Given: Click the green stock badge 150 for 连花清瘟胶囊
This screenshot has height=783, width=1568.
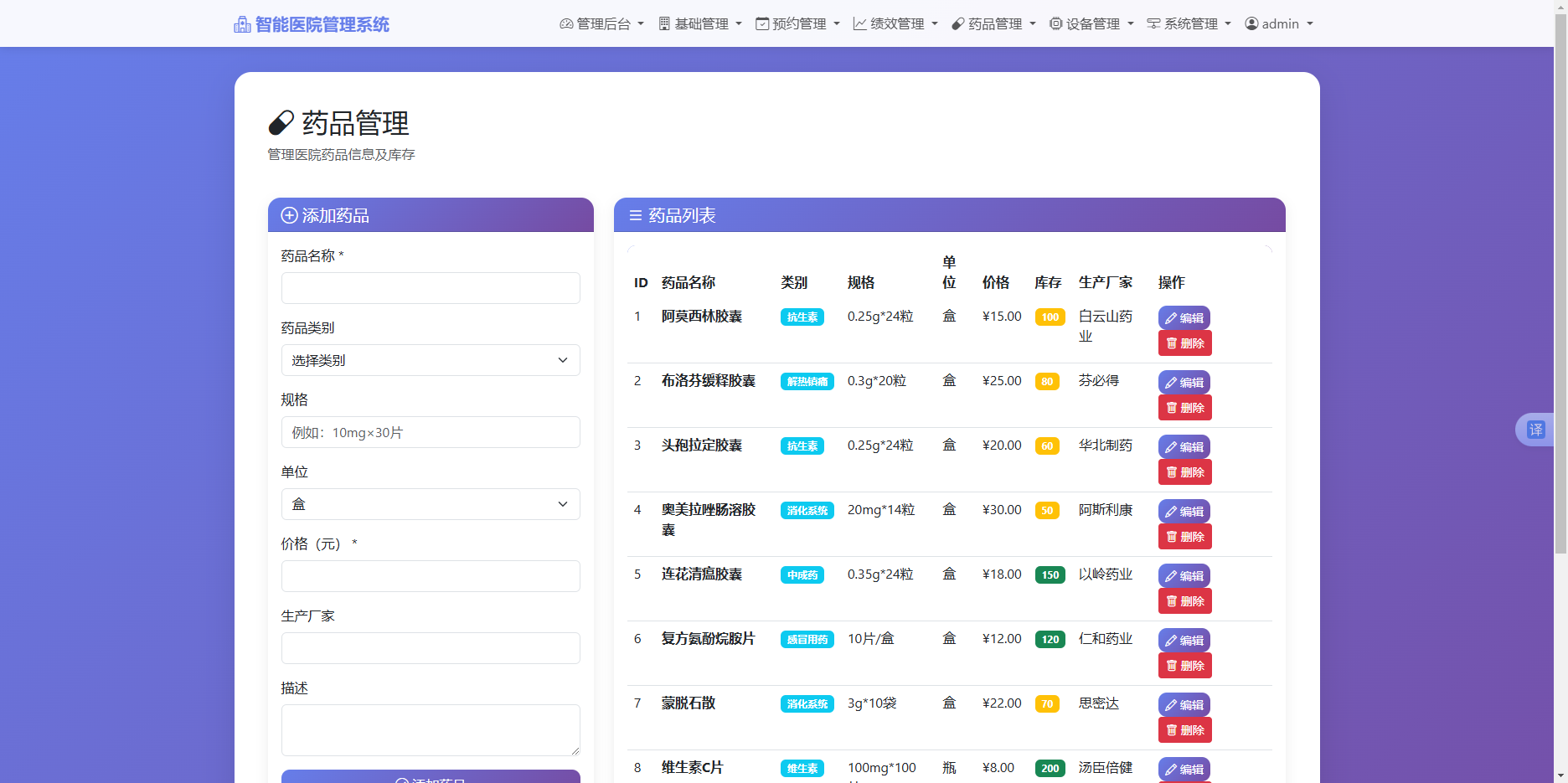Looking at the screenshot, I should [x=1049, y=575].
